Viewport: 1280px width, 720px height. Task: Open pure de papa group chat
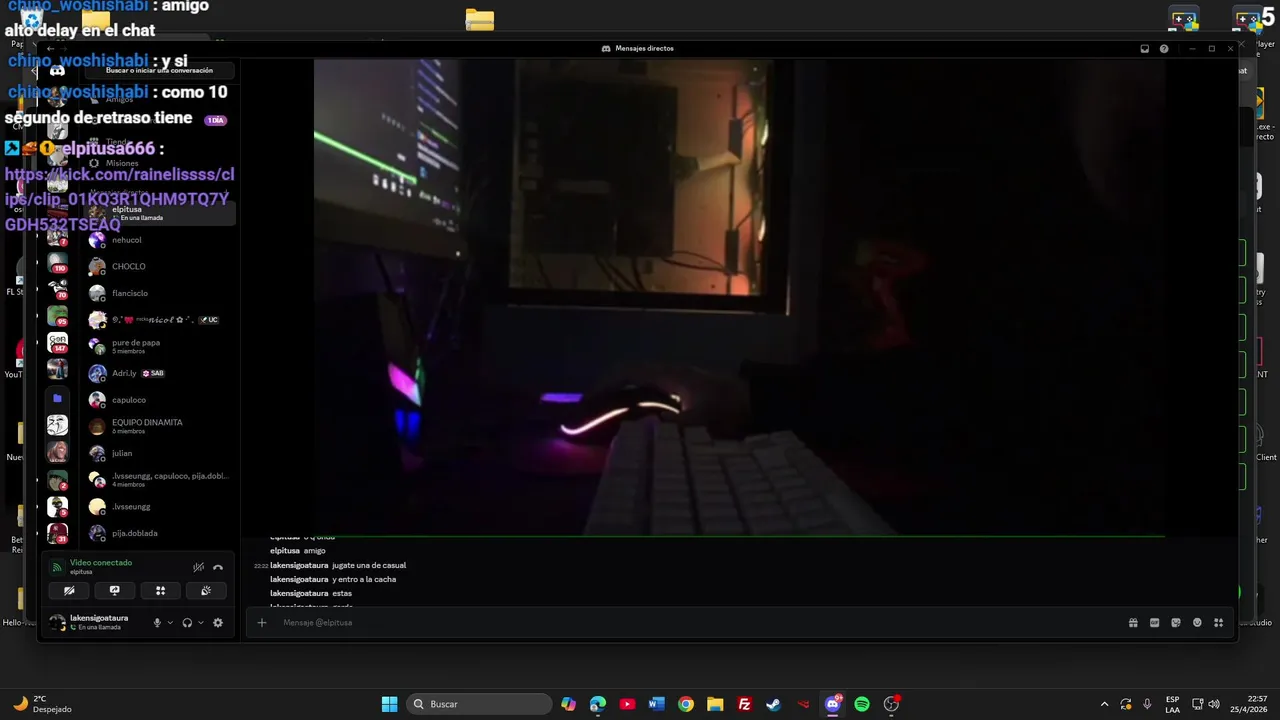tap(160, 346)
